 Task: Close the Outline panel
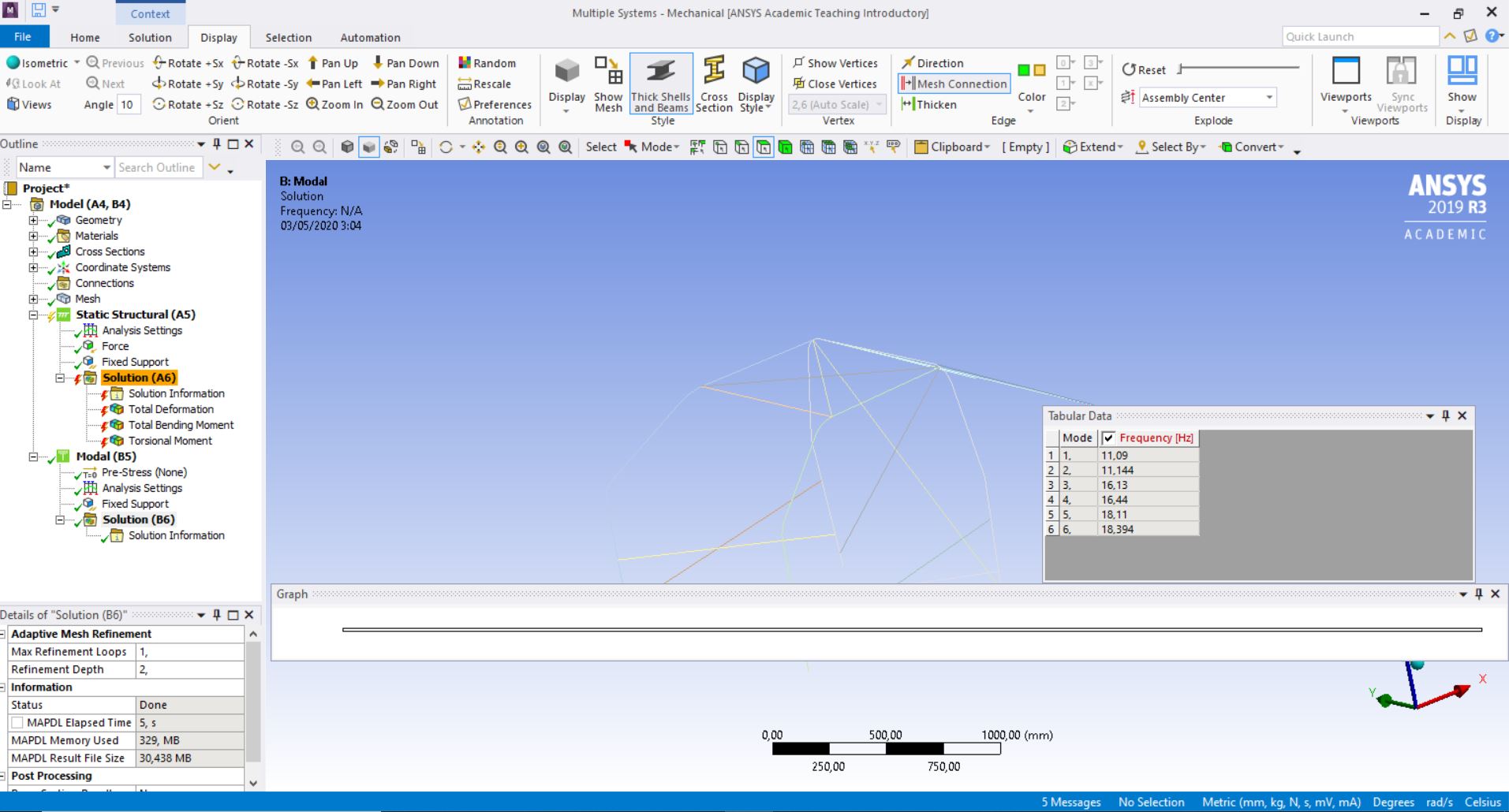tap(249, 143)
